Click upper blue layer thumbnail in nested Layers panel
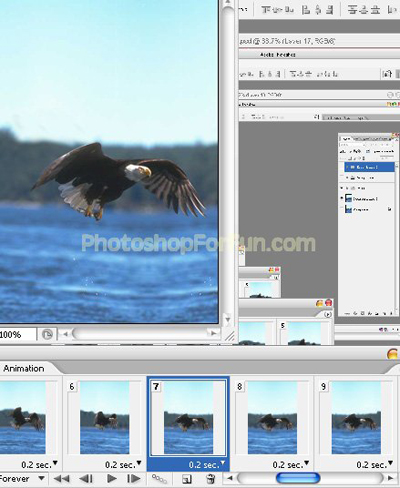Screen dimensions: 400x488 tap(348, 199)
